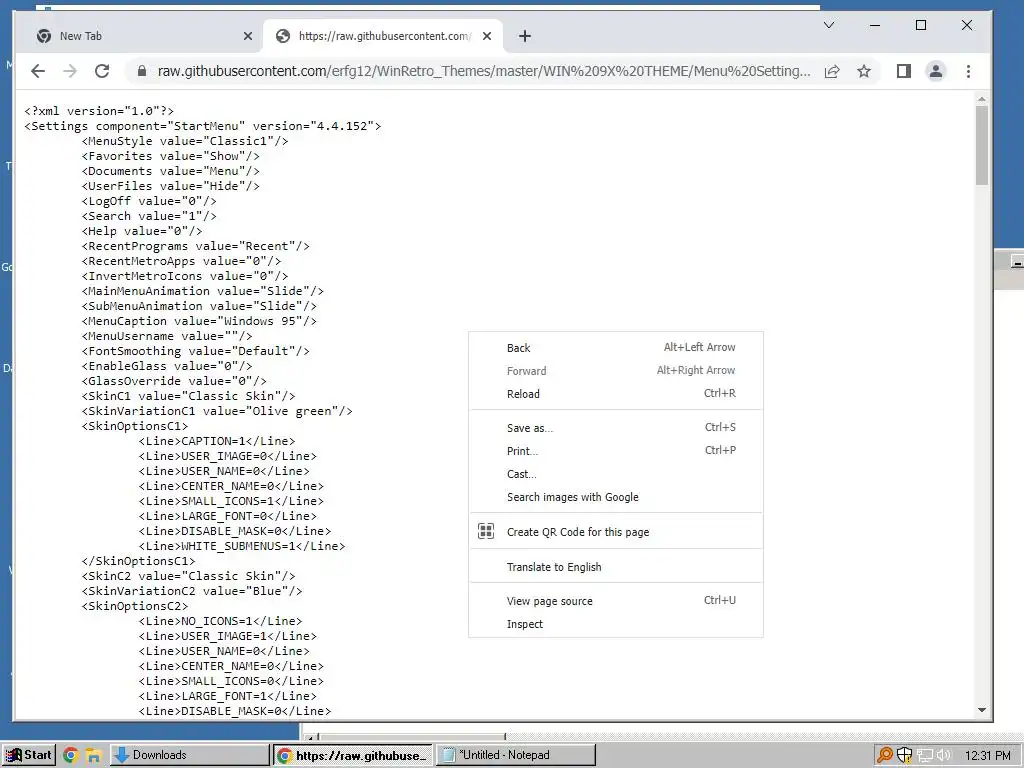
Task: Click the magnifier tray icon
Action: pyautogui.click(x=885, y=755)
